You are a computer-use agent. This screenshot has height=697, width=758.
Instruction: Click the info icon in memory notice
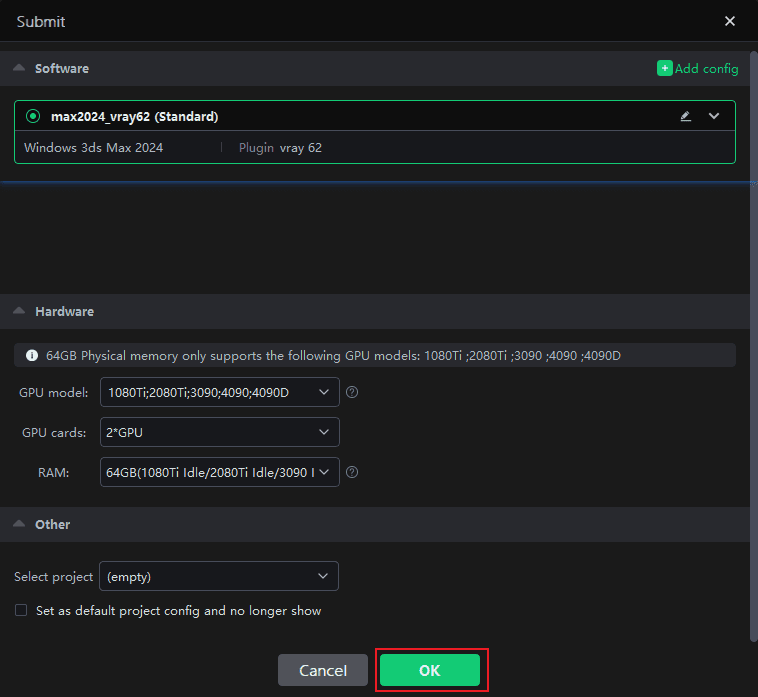coord(32,355)
